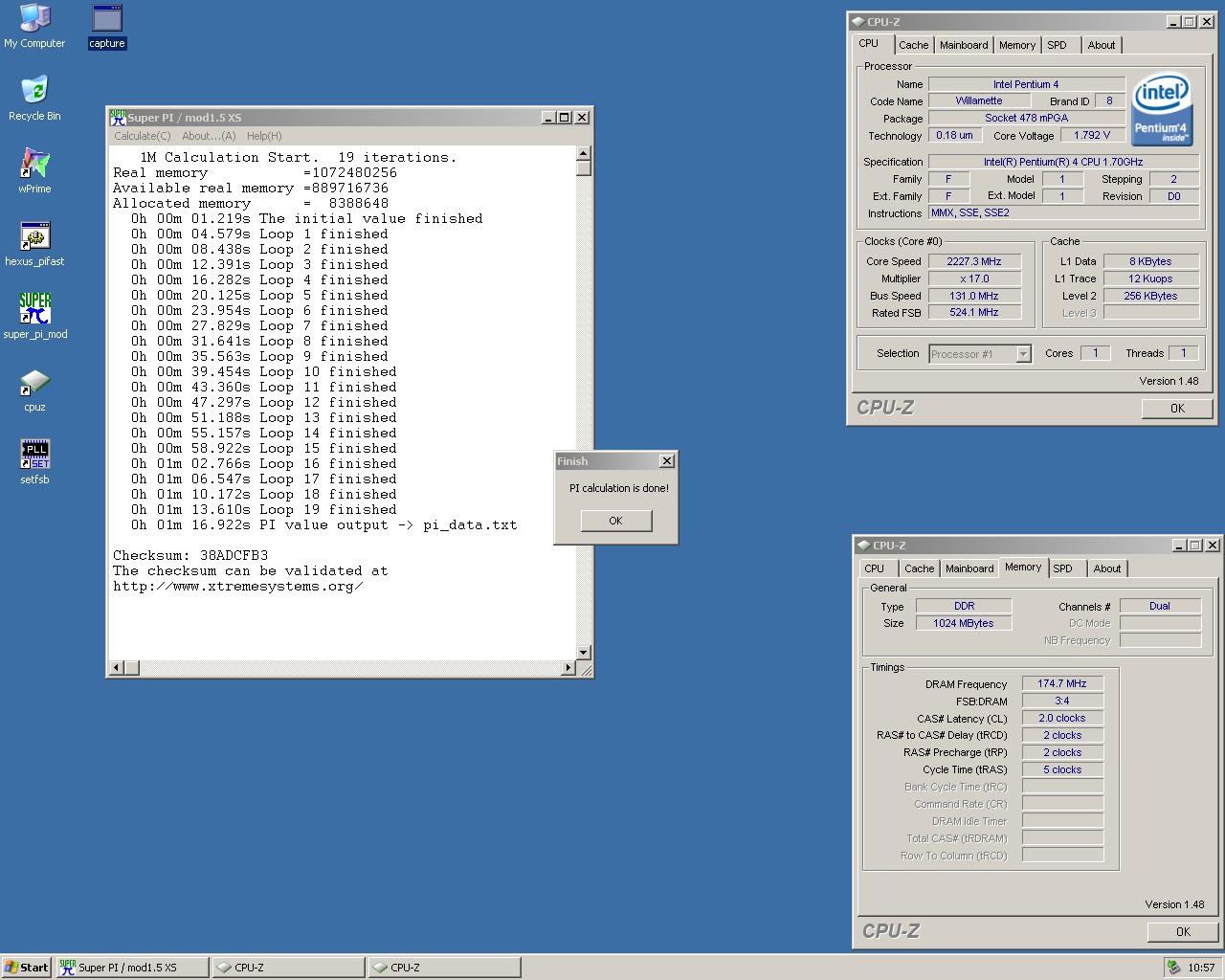Open the Windows Start button
The width and height of the screenshot is (1225, 980).
click(26, 968)
